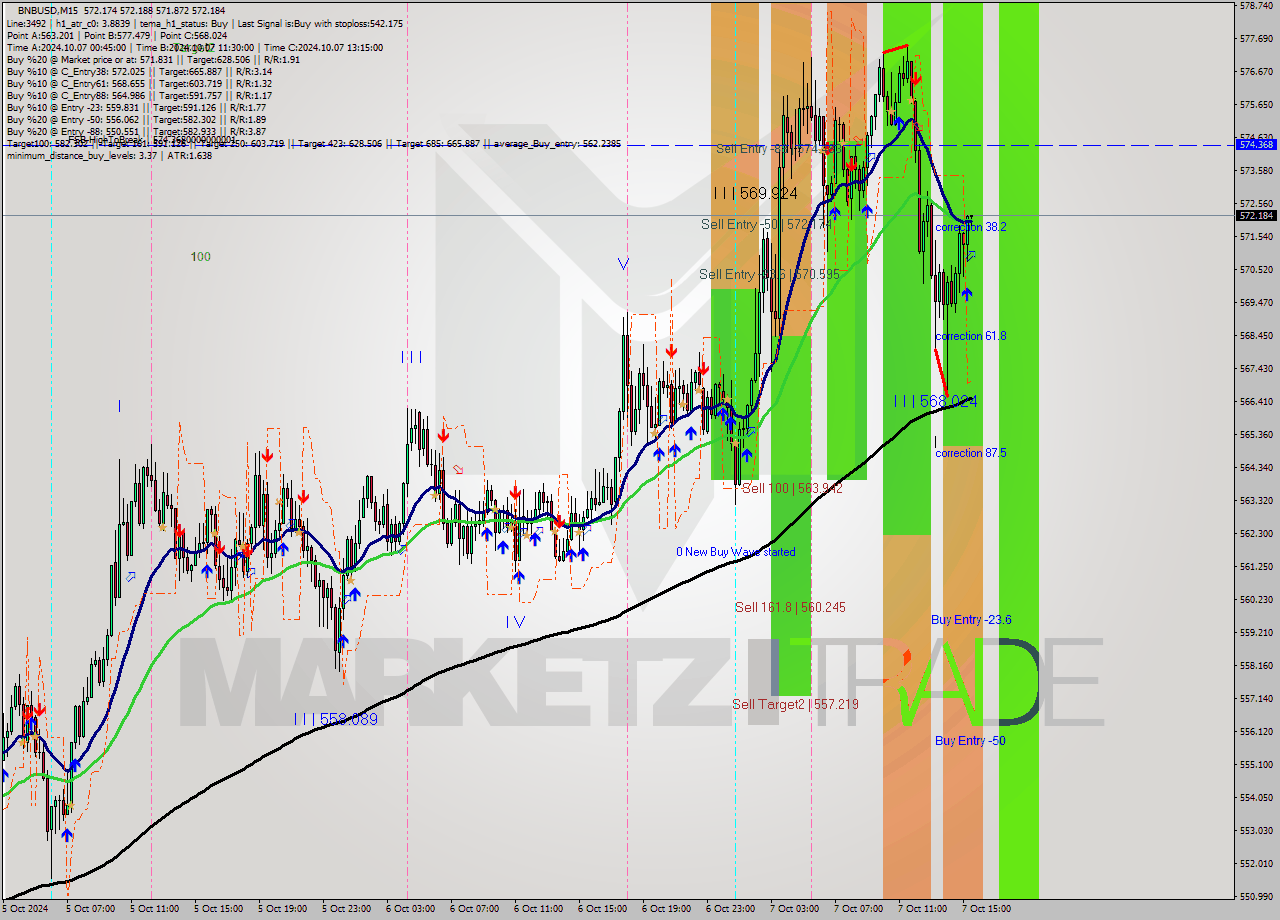Image resolution: width=1280 pixels, height=920 pixels.
Task: Click the 'Buy %10 @ C_Entry88: 564.986' row
Action: click(139, 95)
